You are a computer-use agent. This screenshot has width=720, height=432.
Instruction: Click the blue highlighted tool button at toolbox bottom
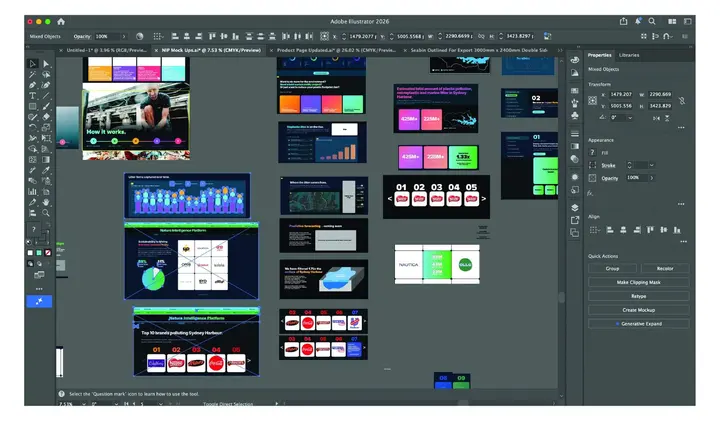click(x=39, y=301)
